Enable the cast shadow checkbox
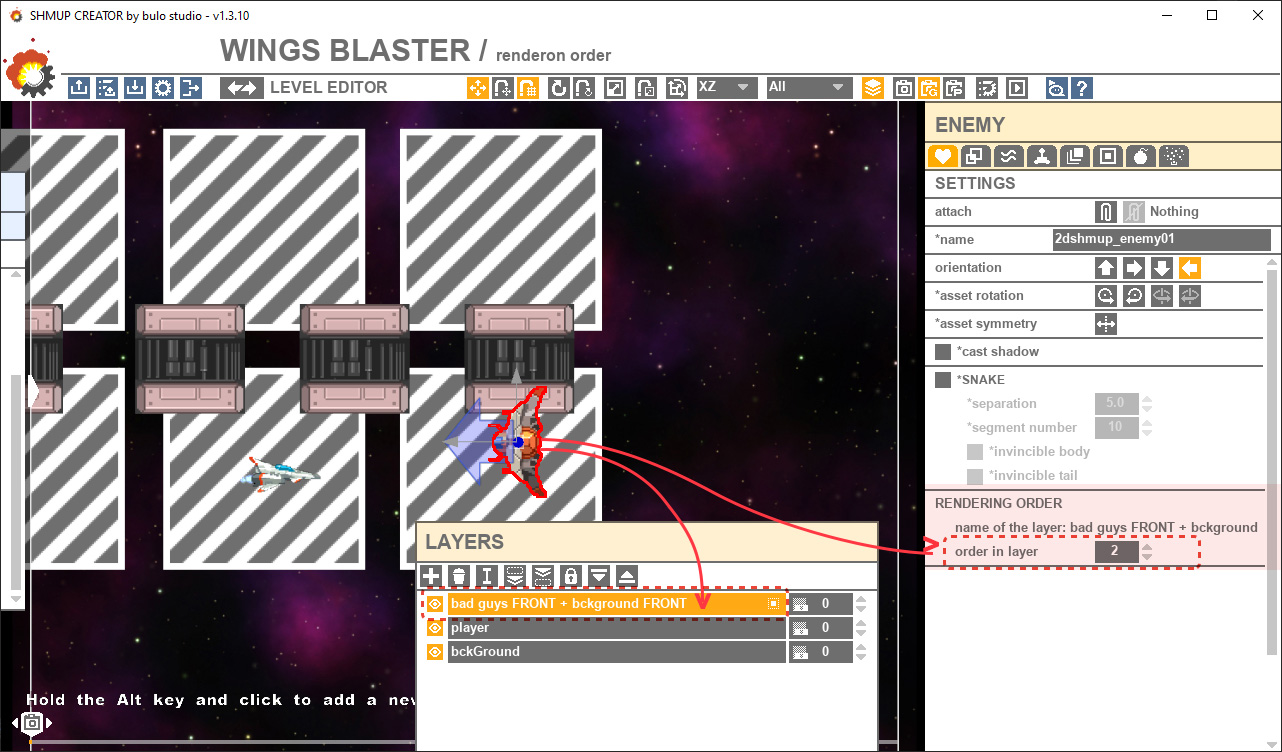 pyautogui.click(x=943, y=352)
